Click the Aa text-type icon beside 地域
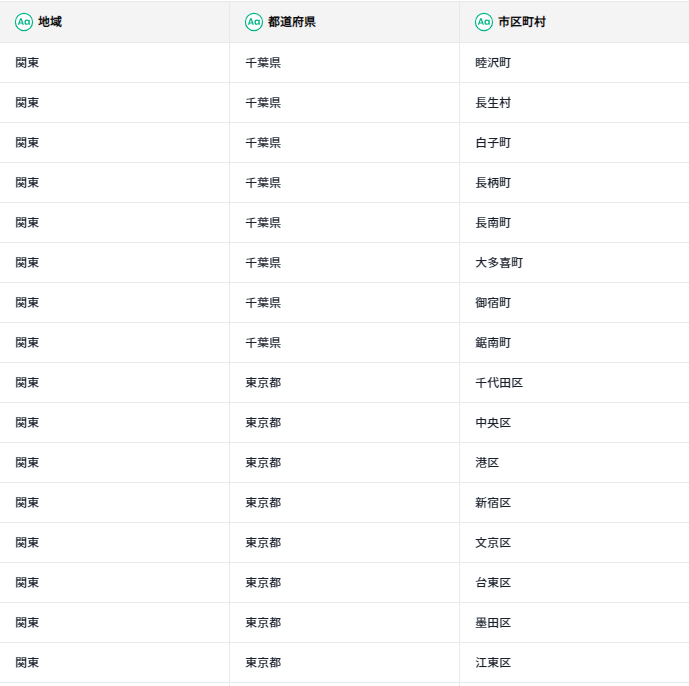Image resolution: width=689 pixels, height=686 pixels. click(24, 22)
